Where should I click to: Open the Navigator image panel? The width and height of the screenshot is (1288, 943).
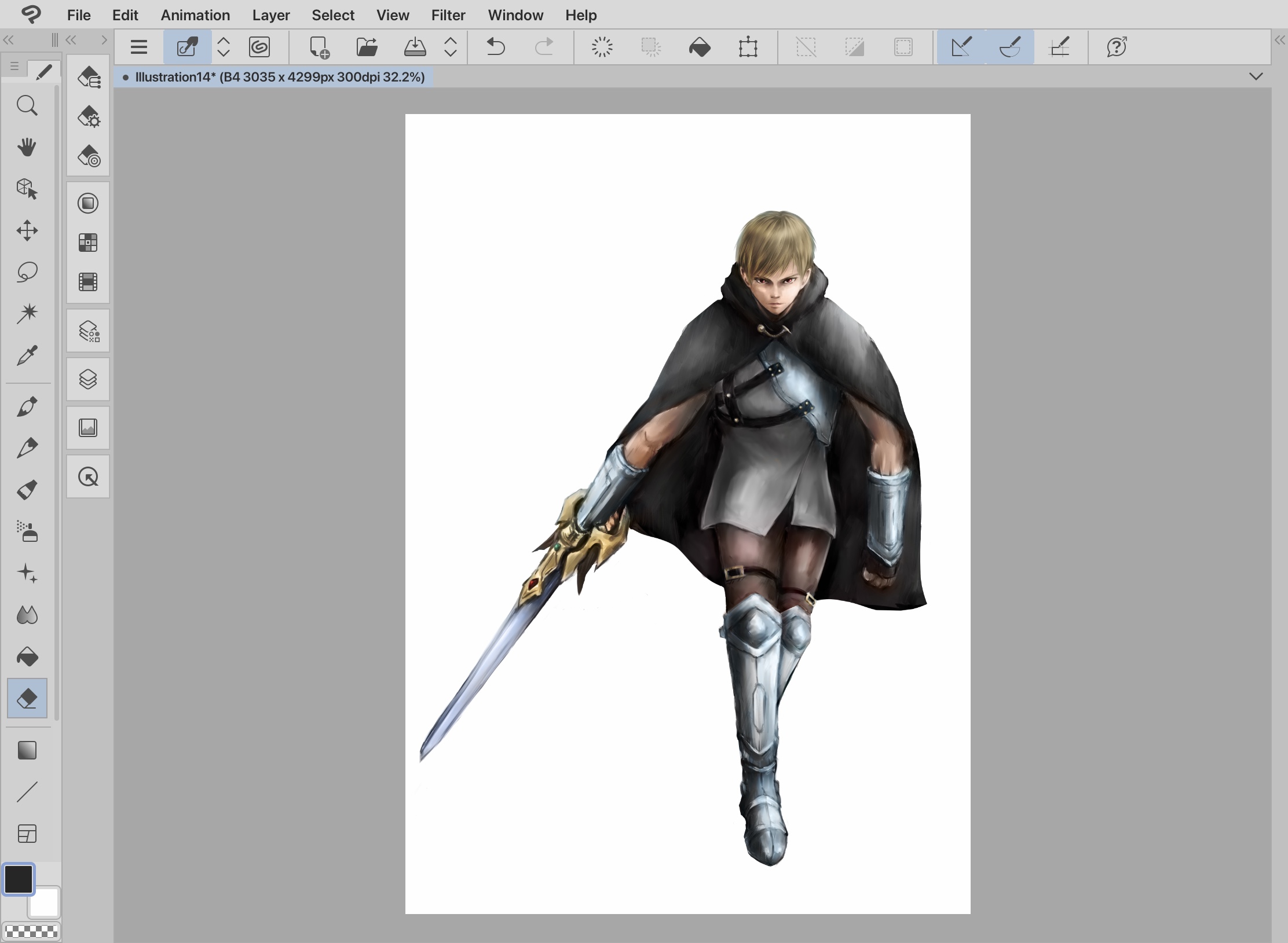tap(88, 428)
